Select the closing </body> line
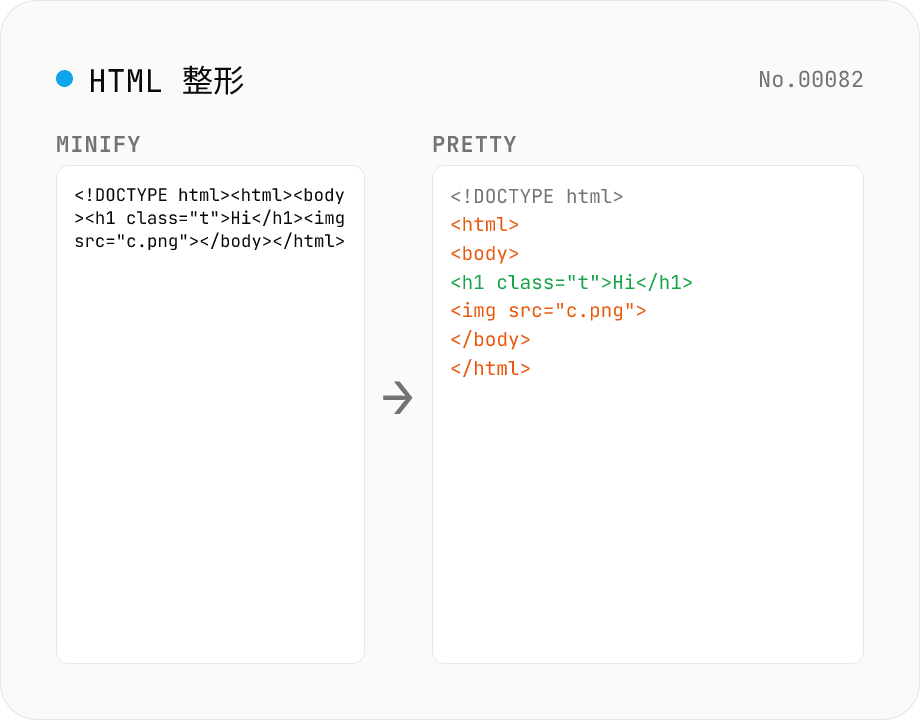 [x=491, y=340]
